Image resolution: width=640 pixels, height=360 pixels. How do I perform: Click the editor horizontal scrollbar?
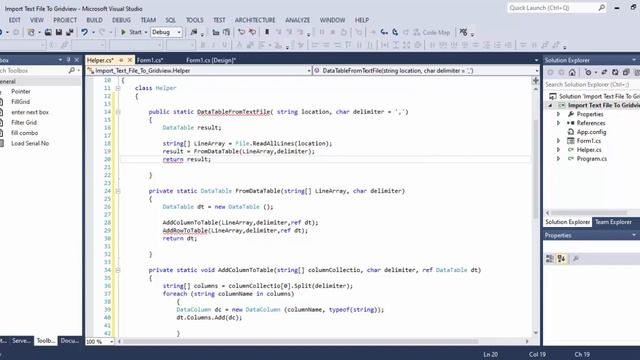[301, 341]
